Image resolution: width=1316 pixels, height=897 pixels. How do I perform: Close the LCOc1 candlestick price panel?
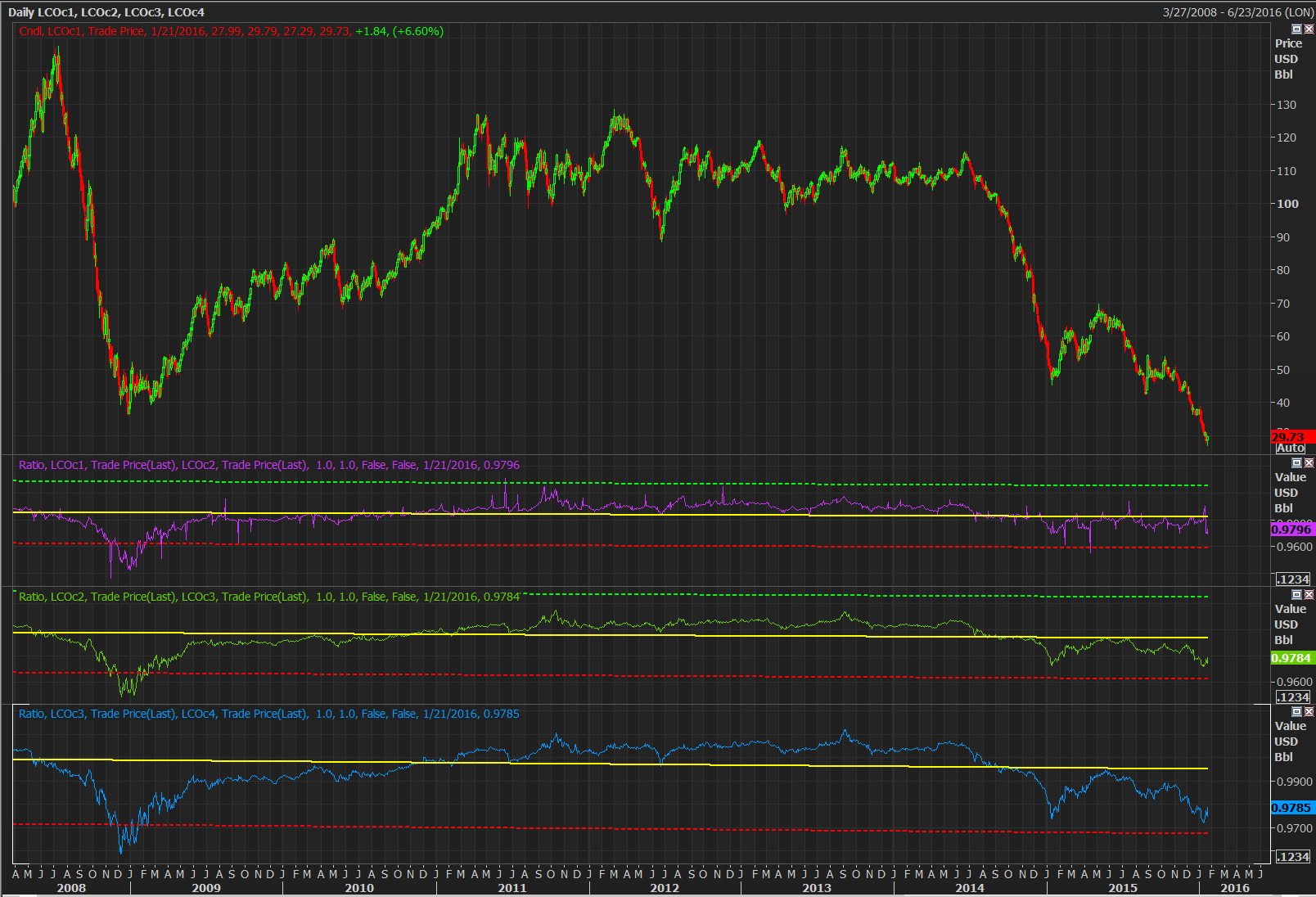pos(1309,29)
